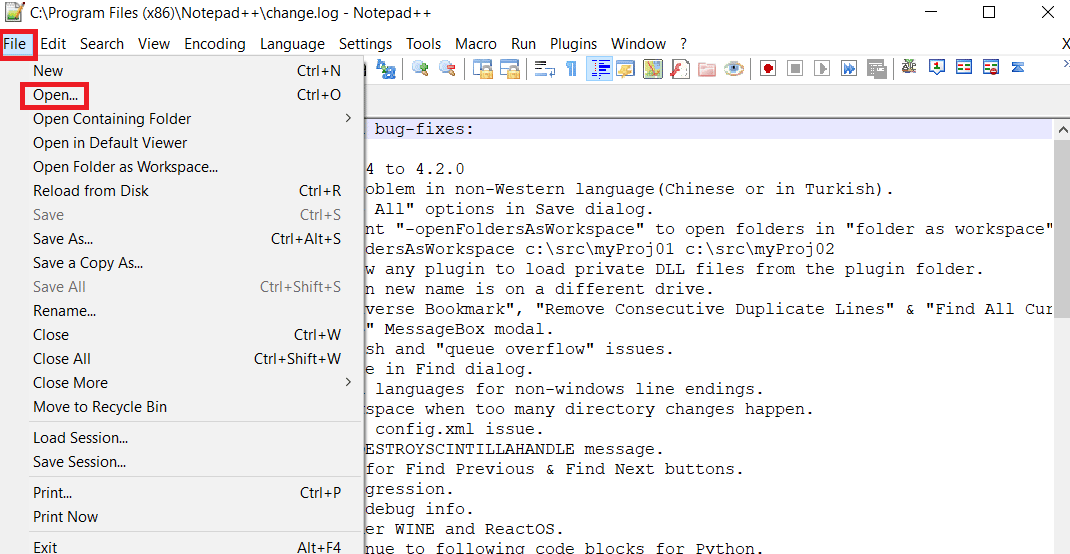This screenshot has height=554, width=1070.
Task: Click the macro Playback icon
Action: 822,68
